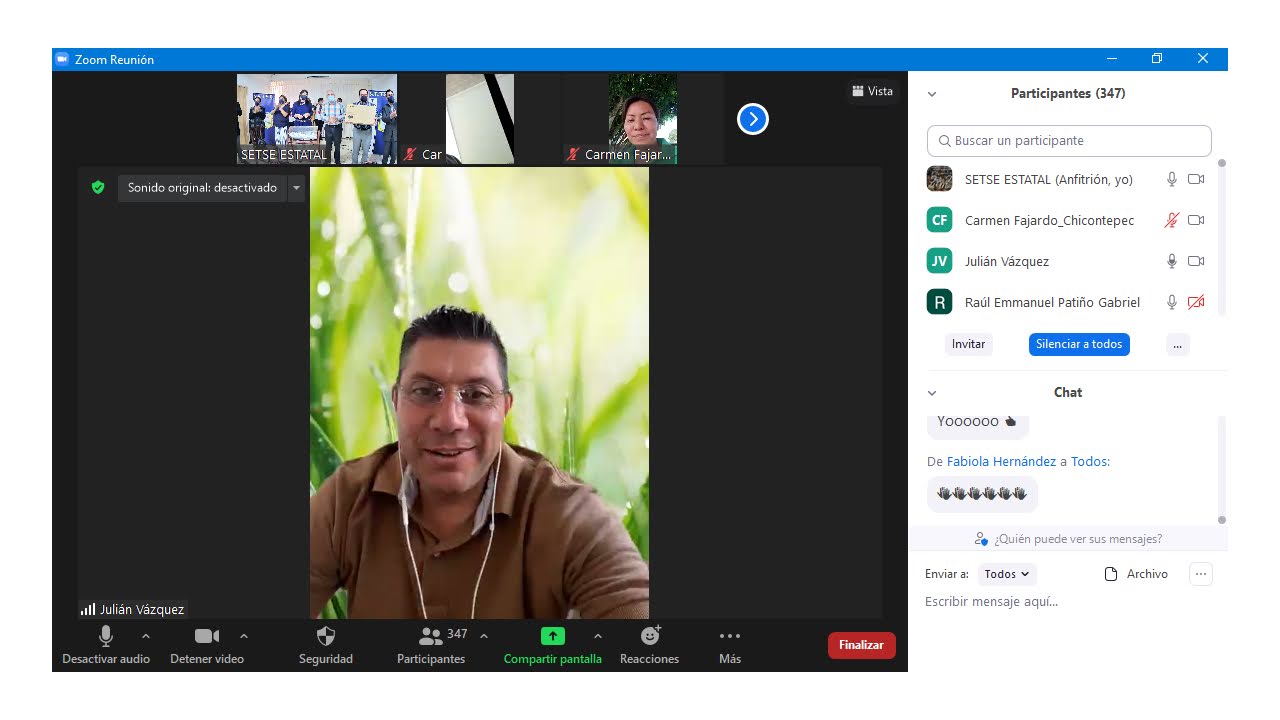Viewport: 1280px width, 720px height.
Task: Show next video thumbnails with blue arrow
Action: (x=752, y=120)
